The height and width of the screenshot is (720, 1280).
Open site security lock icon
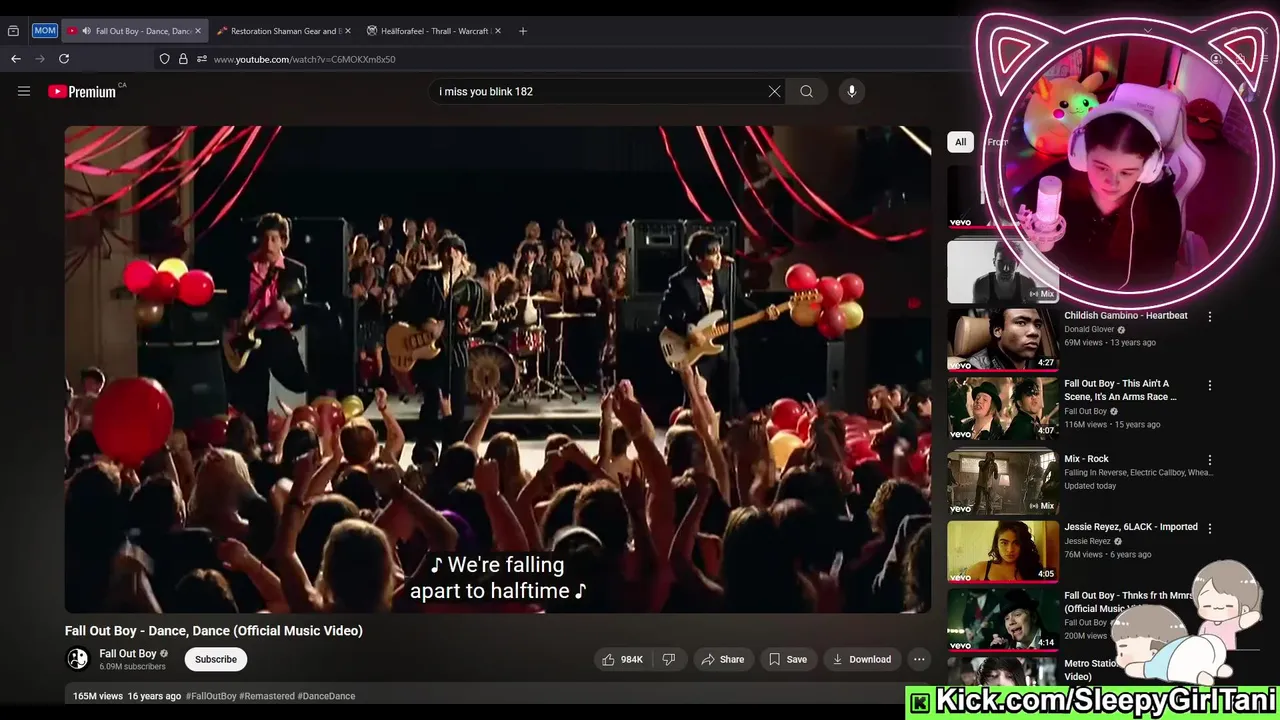click(183, 59)
